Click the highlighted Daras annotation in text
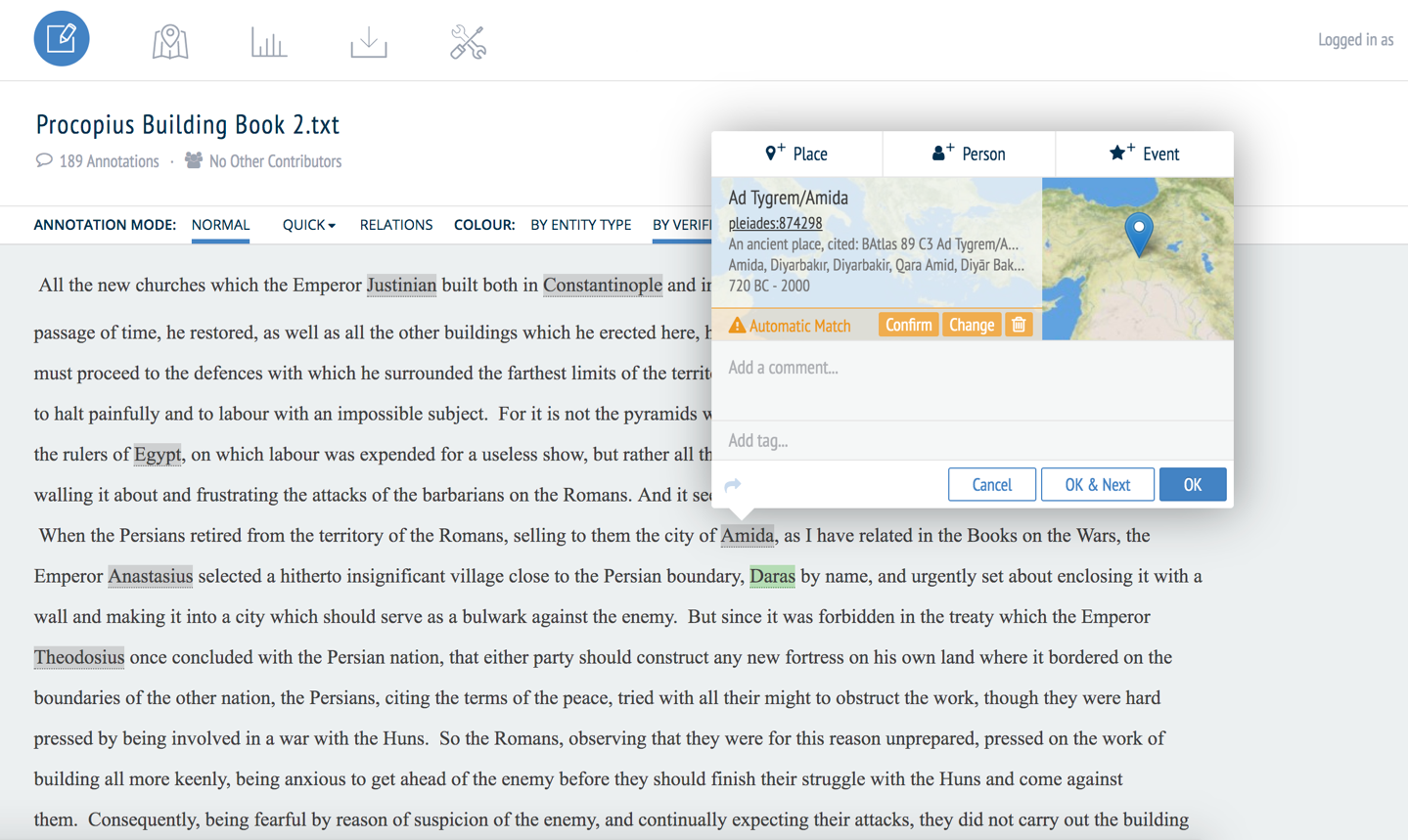This screenshot has width=1408, height=840. tap(772, 576)
